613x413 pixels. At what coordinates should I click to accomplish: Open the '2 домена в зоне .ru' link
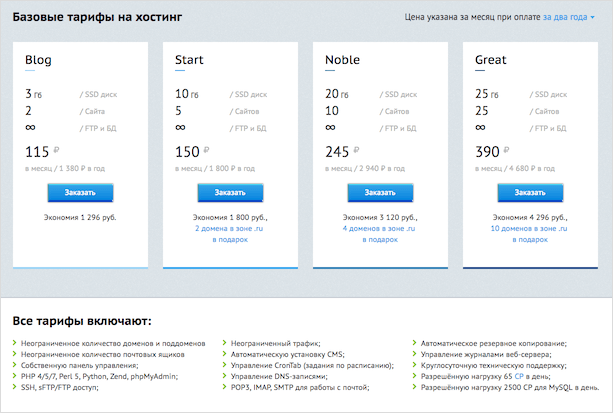[x=230, y=229]
